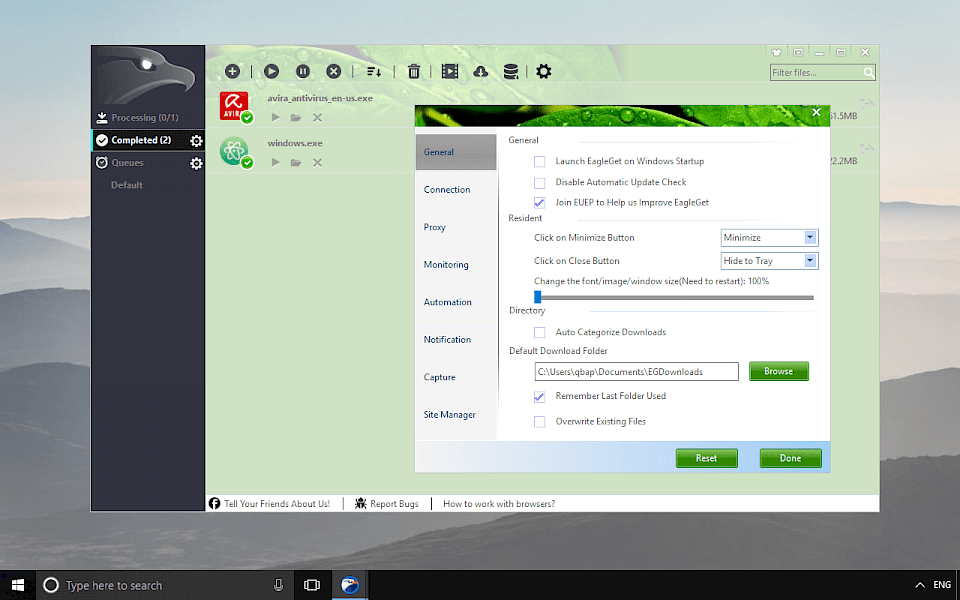Viewport: 960px width, 600px height.
Task: Select Completed (2) in the sidebar
Action: 141,140
